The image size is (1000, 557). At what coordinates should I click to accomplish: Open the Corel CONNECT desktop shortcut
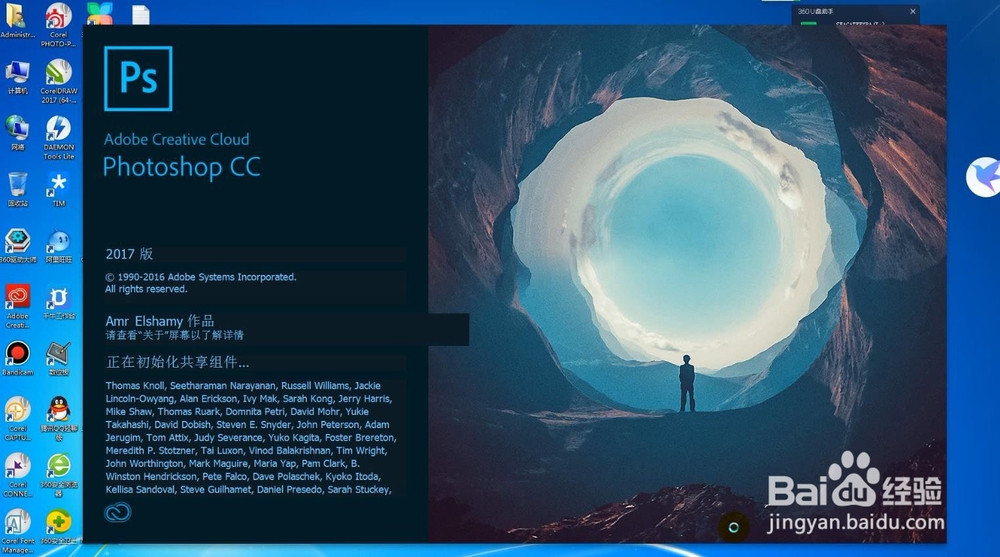tap(17, 475)
